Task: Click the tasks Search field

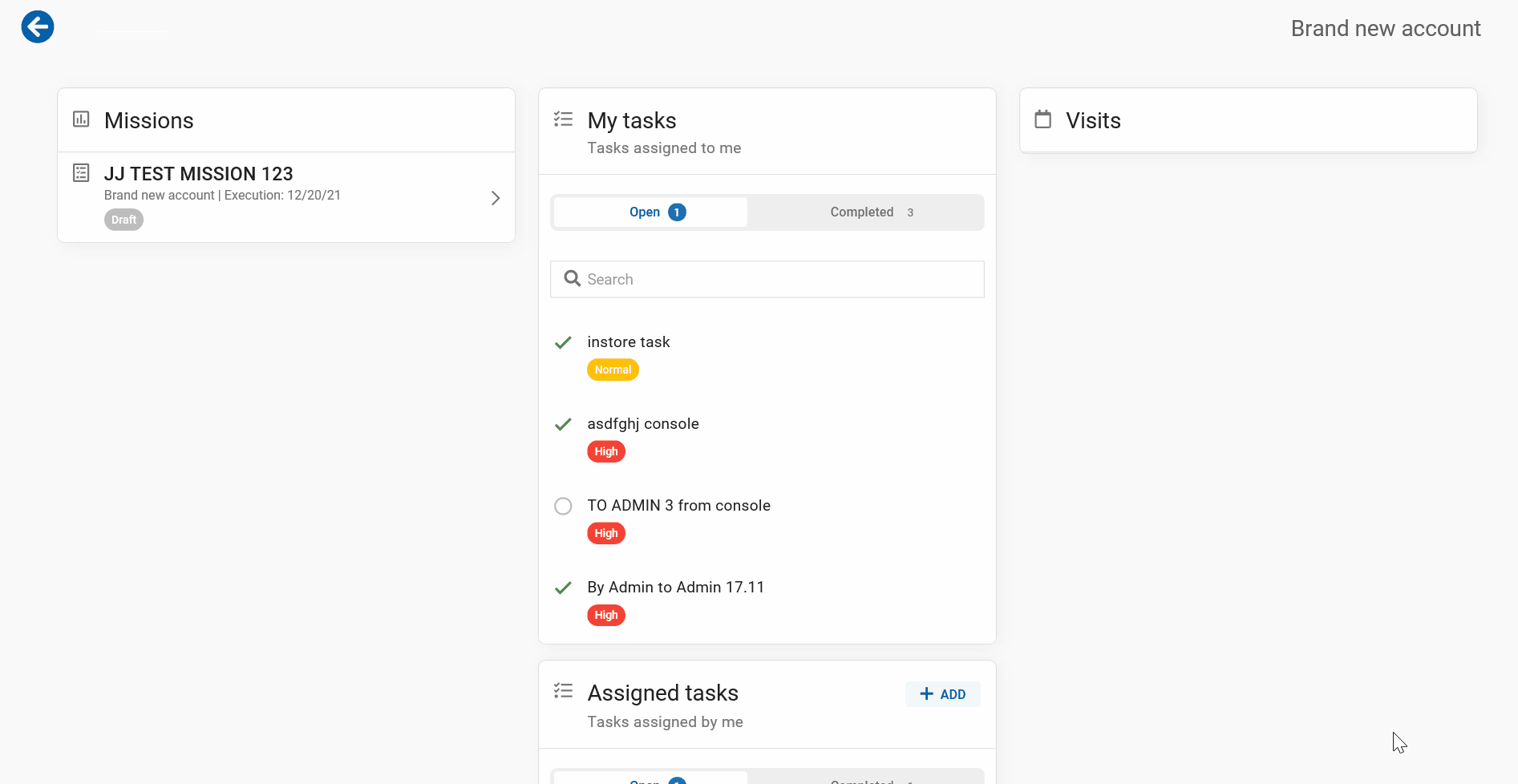Action: tap(778, 279)
